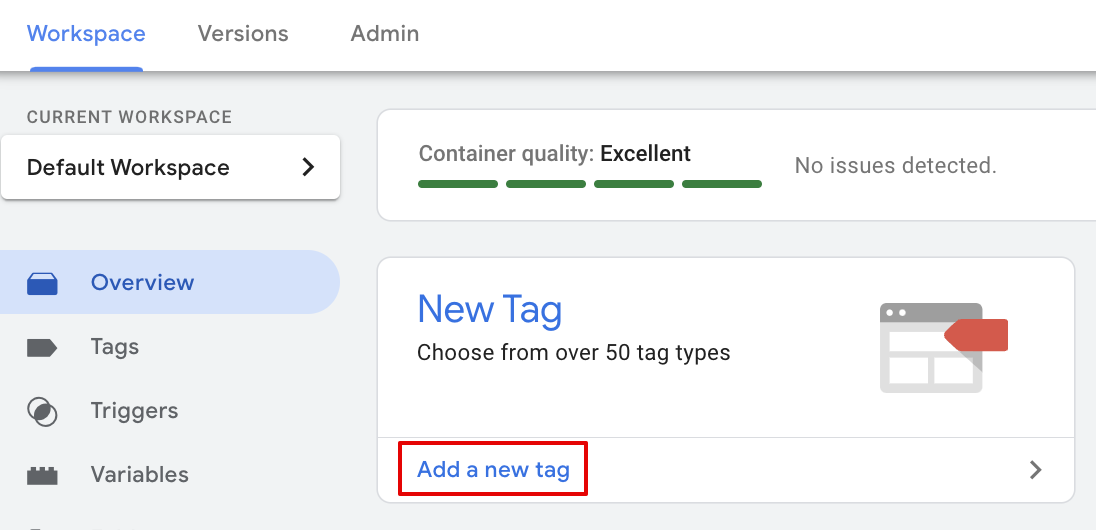Open the Tags text item in sidebar
This screenshot has width=1096, height=530.
click(x=115, y=347)
